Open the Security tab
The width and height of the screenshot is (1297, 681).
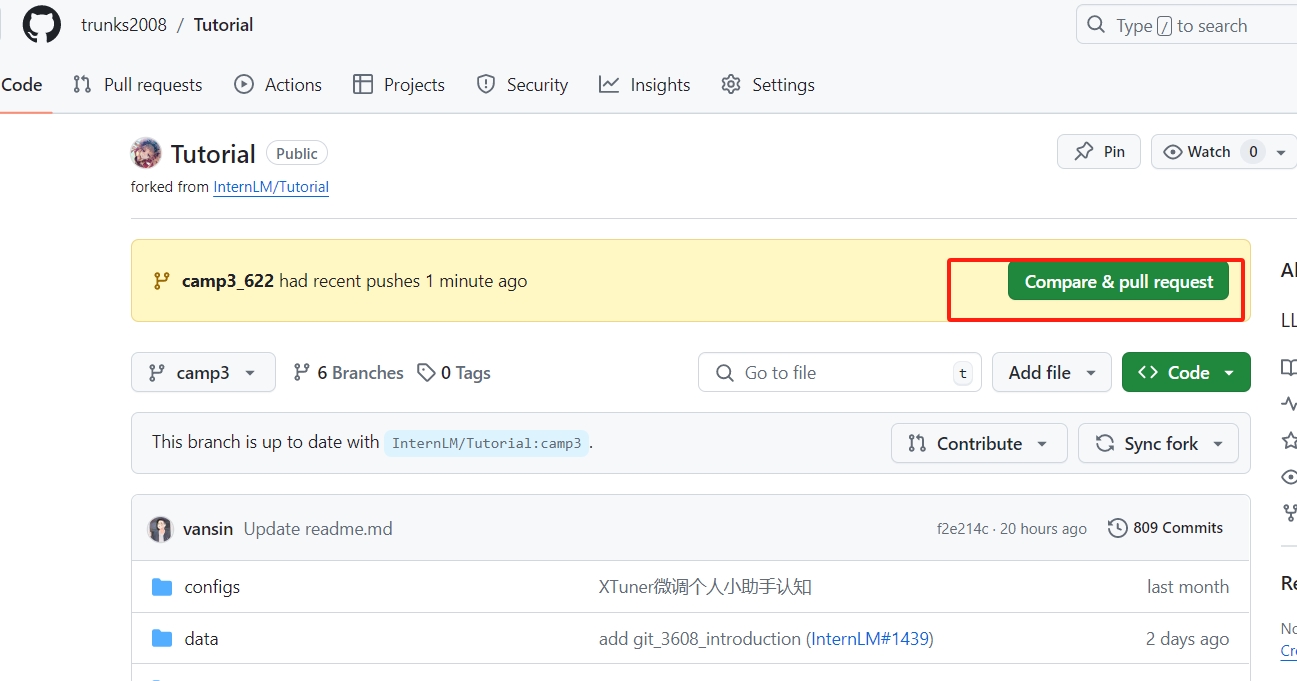[x=522, y=85]
